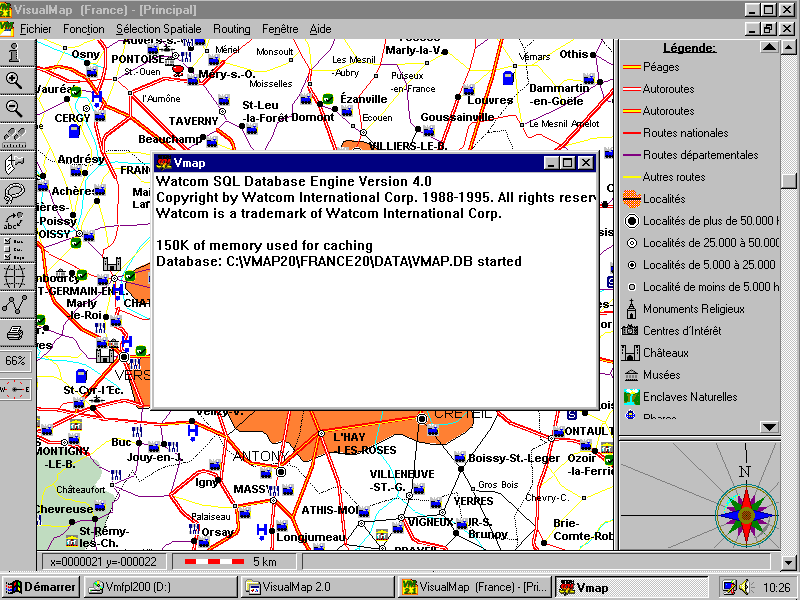Open the Fonction menu

click(x=84, y=29)
